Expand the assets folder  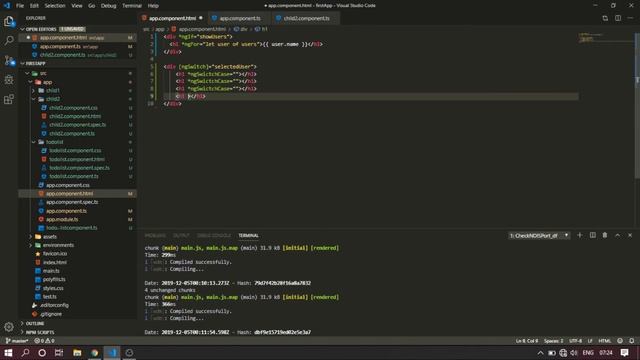[x=31, y=237]
